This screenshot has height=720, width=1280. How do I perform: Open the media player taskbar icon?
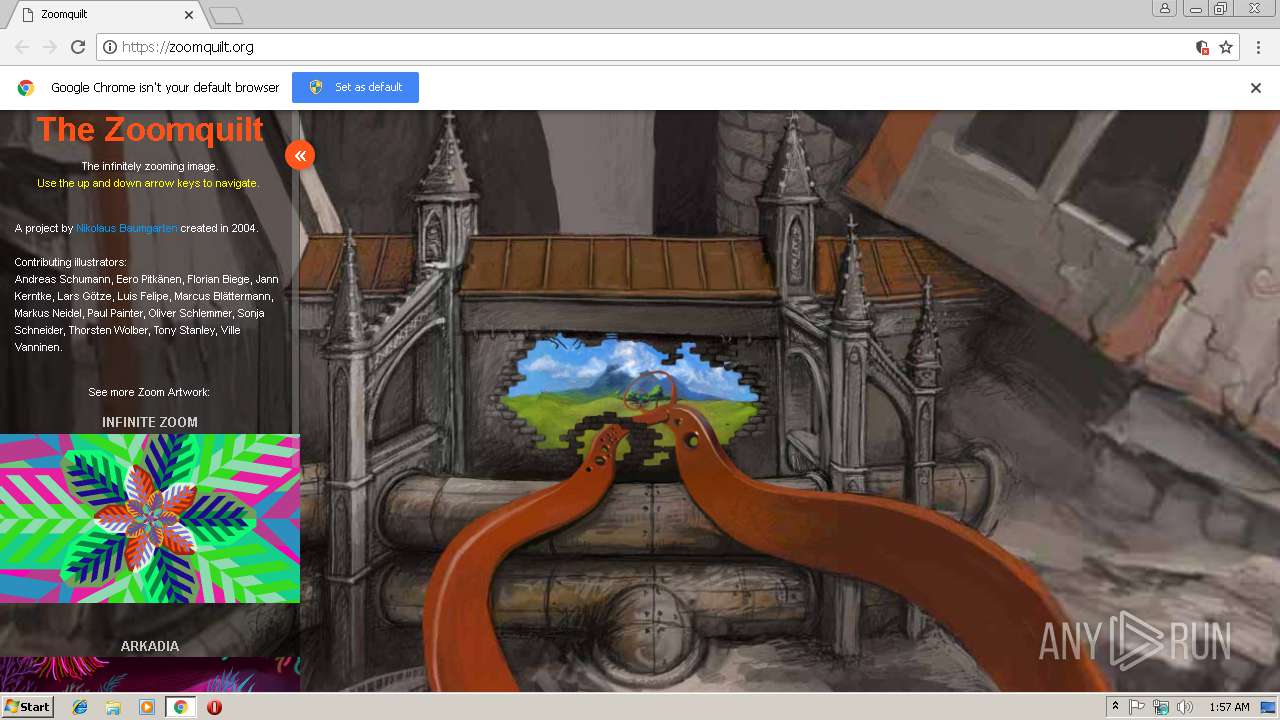tap(147, 707)
